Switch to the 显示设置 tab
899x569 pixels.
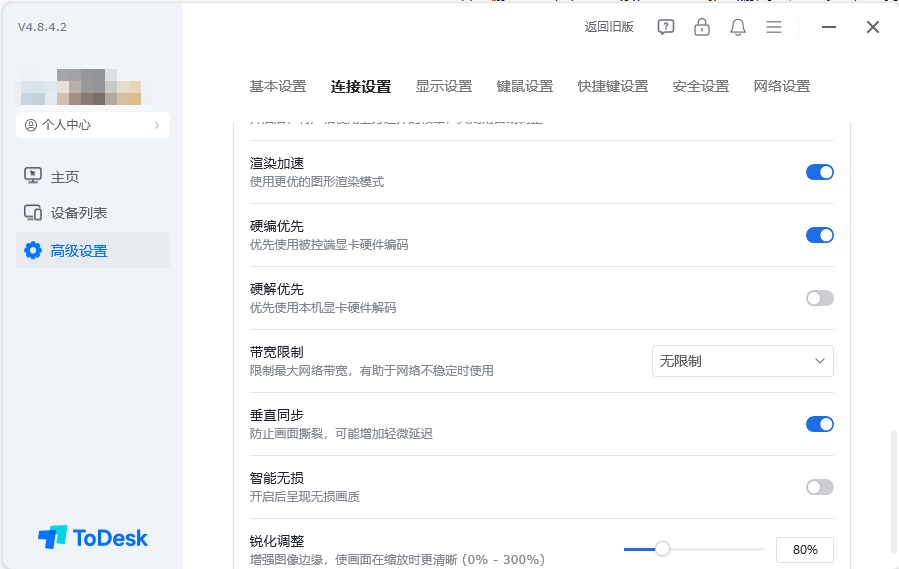pyautogui.click(x=444, y=86)
